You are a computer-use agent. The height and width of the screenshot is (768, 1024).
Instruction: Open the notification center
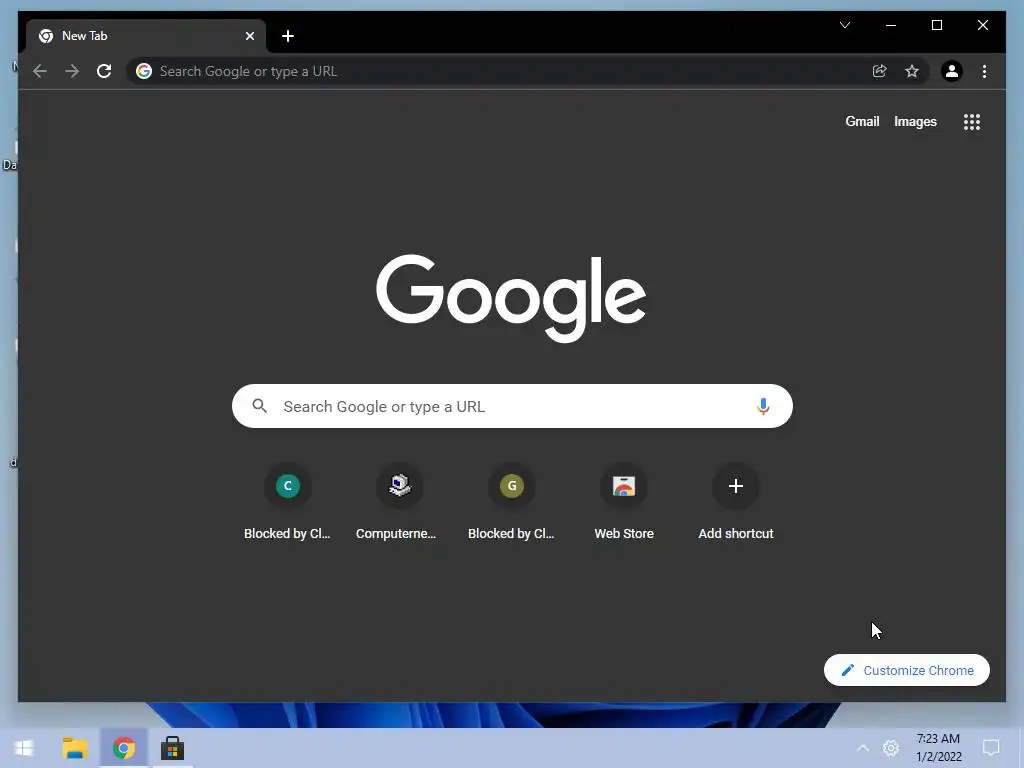(x=991, y=748)
